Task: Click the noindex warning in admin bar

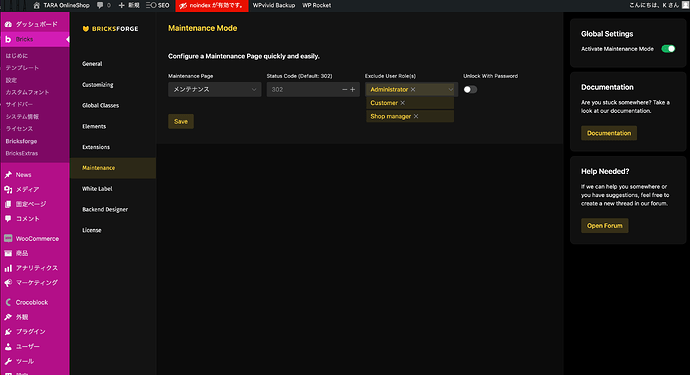Action: point(212,5)
